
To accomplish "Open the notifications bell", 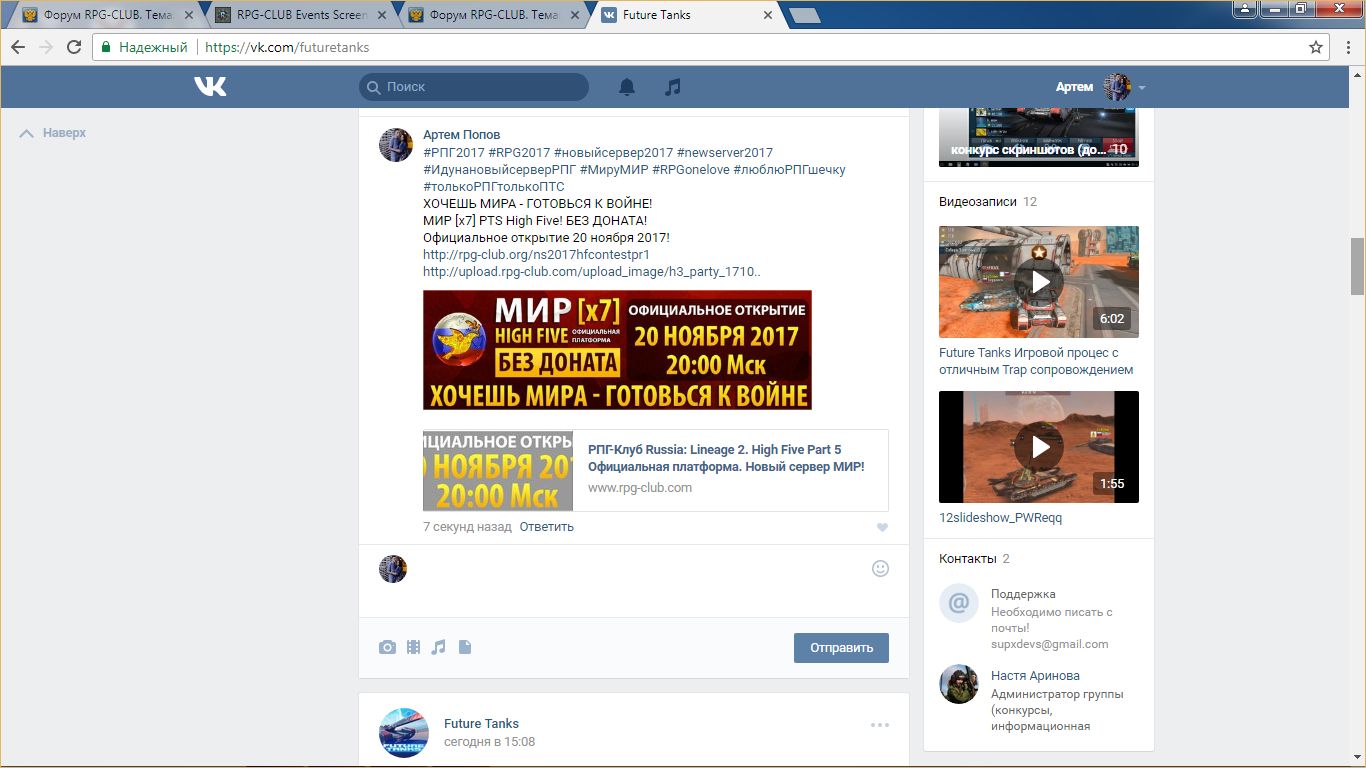I will [627, 87].
